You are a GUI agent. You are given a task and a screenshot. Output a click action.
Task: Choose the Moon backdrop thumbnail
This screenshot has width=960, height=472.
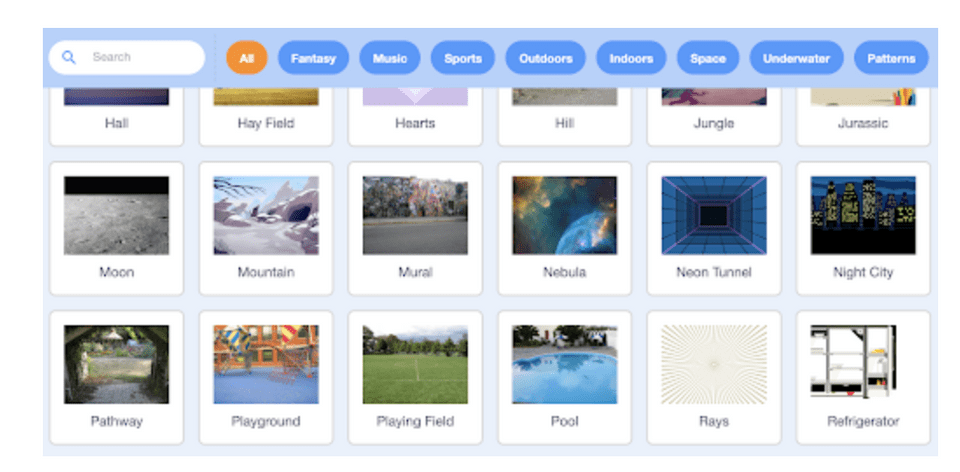click(x=116, y=215)
